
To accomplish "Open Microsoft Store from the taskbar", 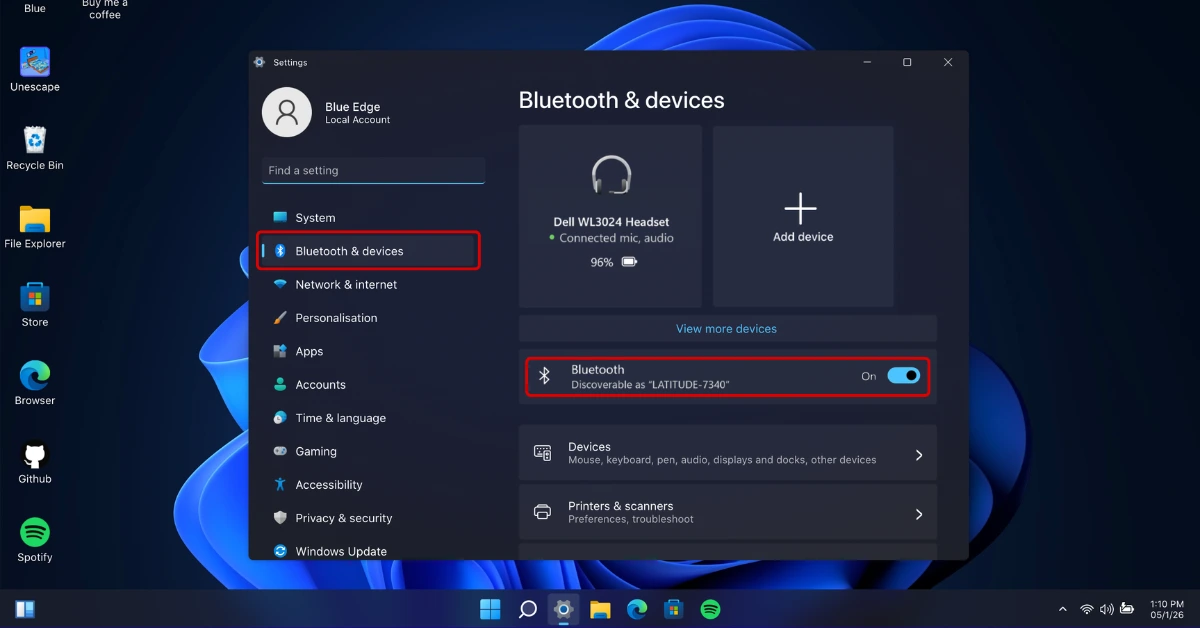I will (x=673, y=609).
